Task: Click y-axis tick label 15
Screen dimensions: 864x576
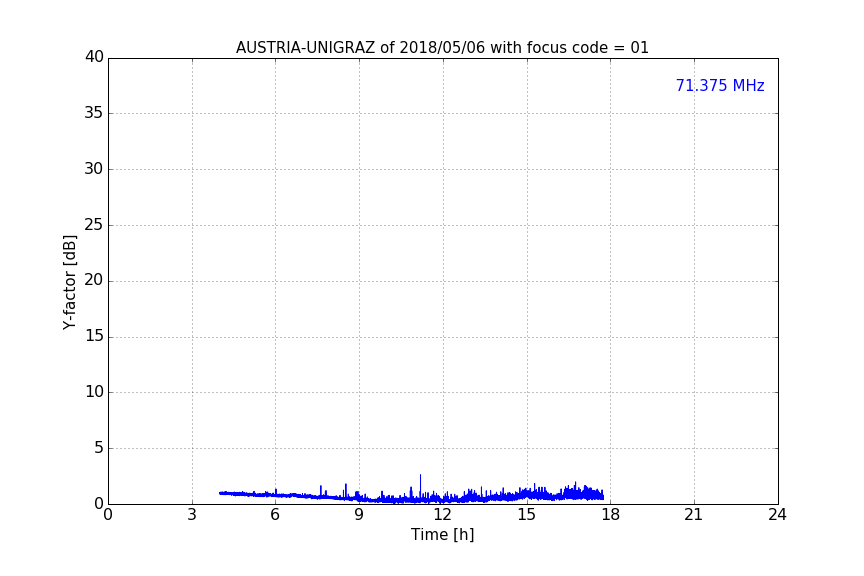Action: [x=94, y=336]
